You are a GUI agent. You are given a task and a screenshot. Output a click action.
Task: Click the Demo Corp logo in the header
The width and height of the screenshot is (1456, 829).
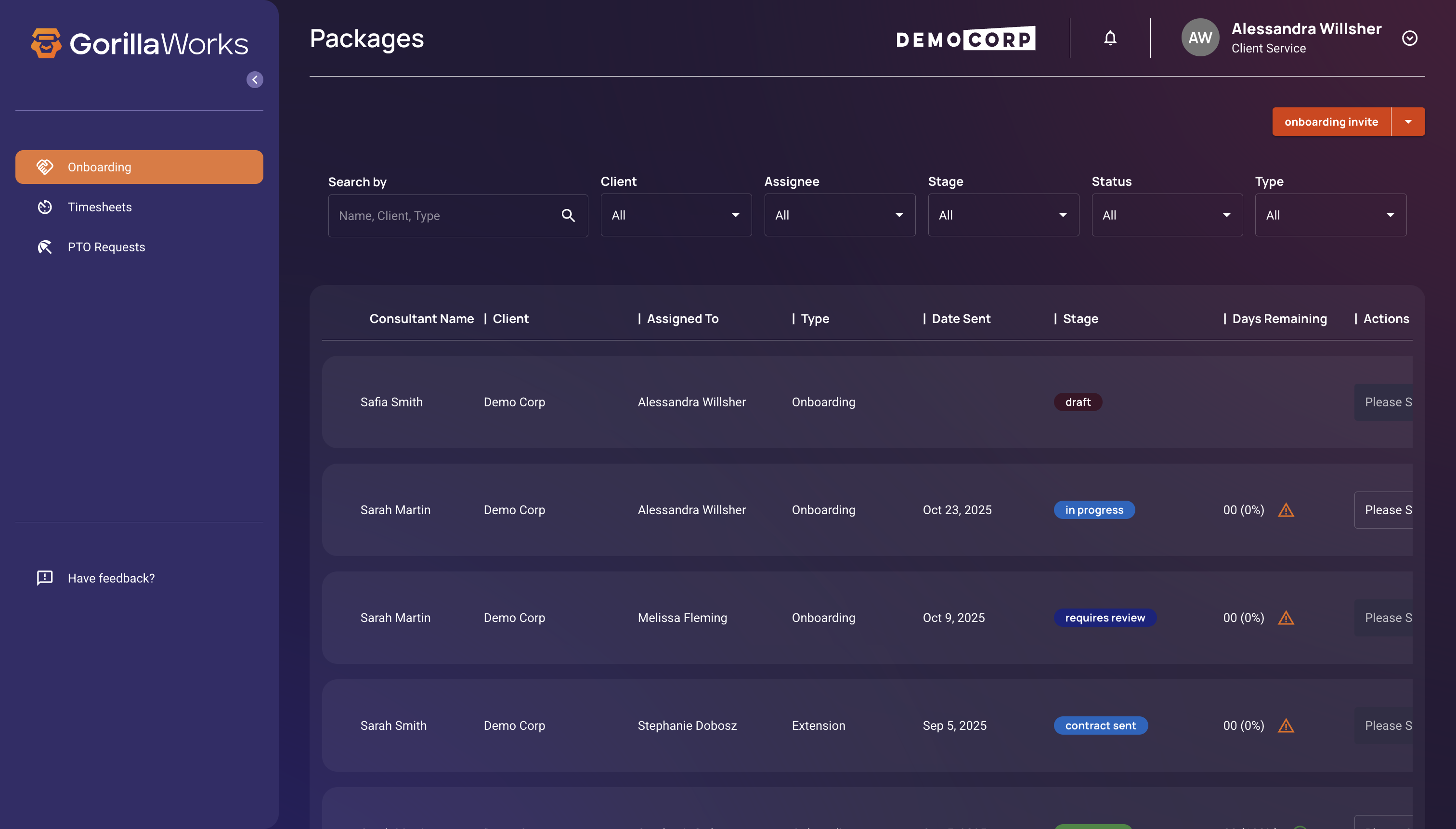point(965,39)
